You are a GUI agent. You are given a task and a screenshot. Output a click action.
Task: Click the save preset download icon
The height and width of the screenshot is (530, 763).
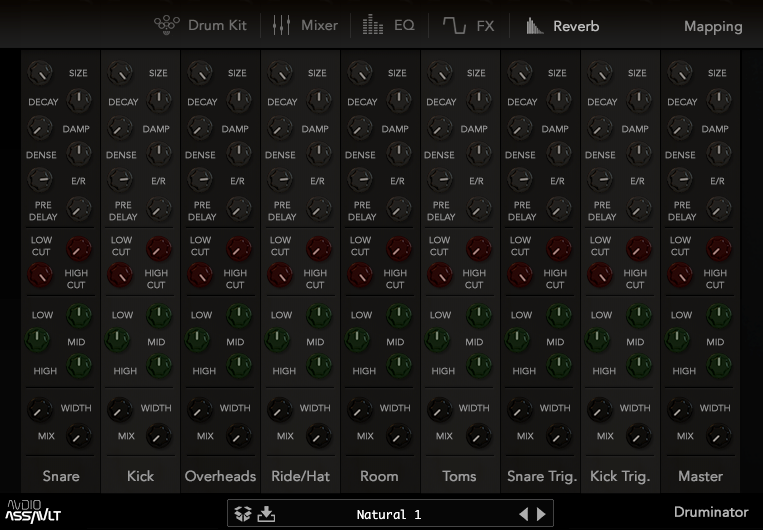(x=266, y=513)
